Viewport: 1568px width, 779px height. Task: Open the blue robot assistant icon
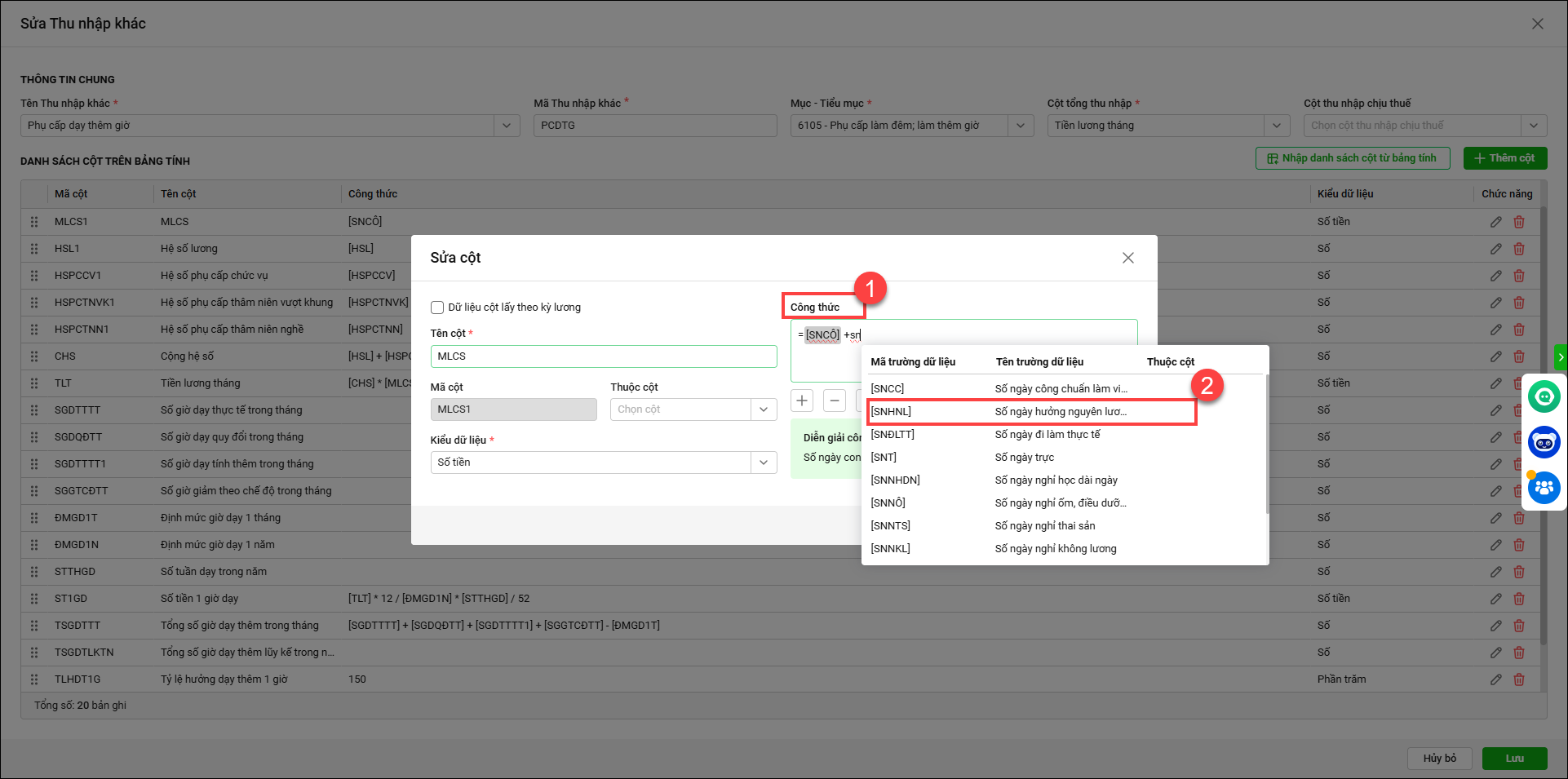(1544, 443)
